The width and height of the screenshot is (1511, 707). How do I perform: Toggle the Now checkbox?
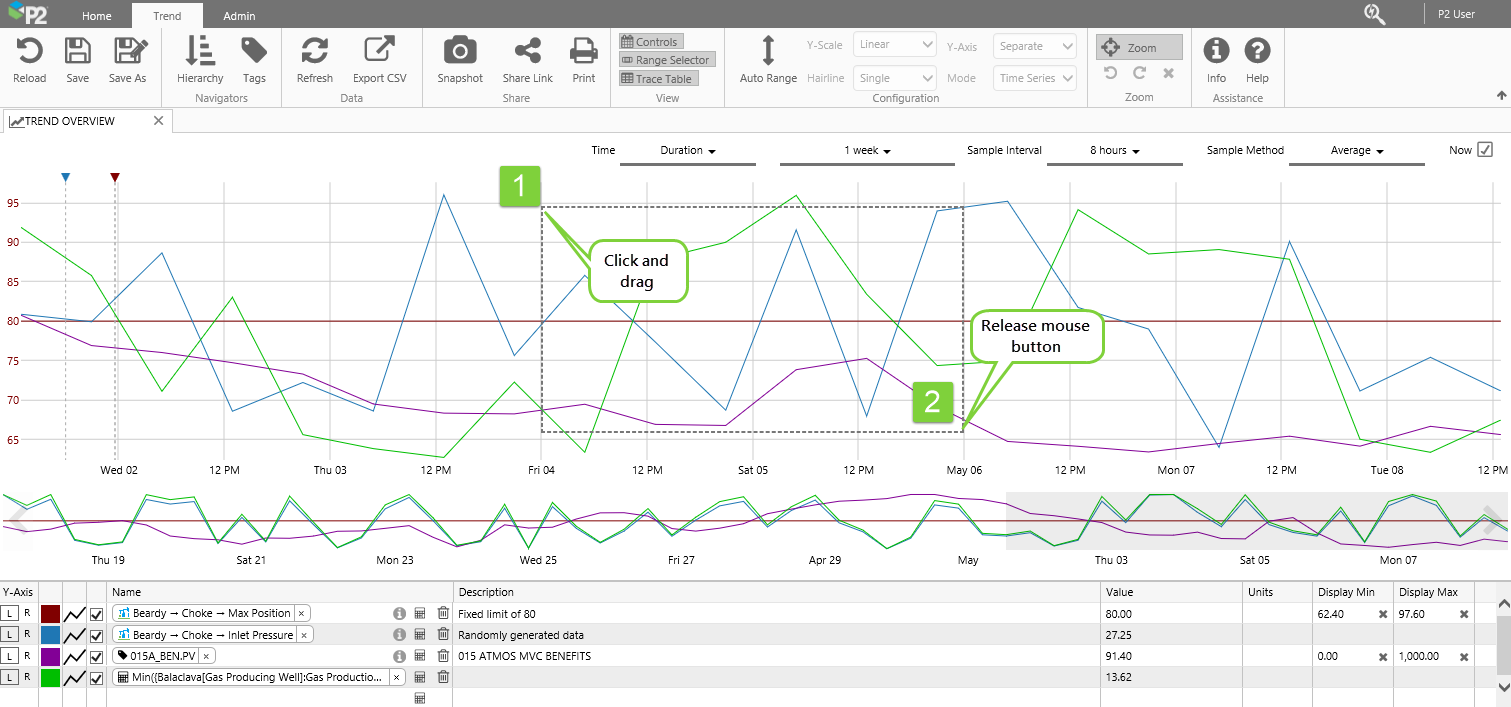pyautogui.click(x=1485, y=150)
